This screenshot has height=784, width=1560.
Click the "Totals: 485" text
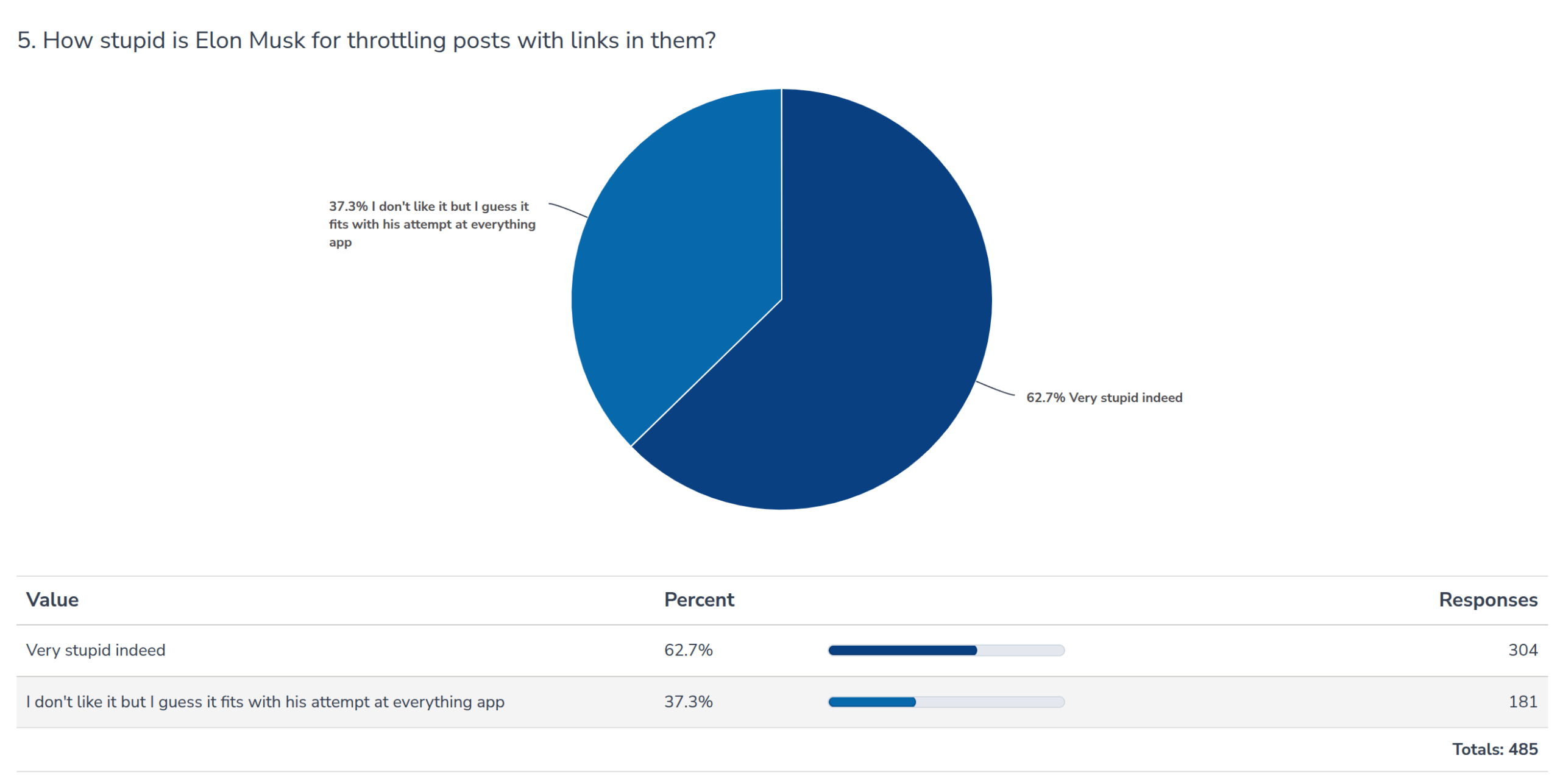click(1494, 749)
